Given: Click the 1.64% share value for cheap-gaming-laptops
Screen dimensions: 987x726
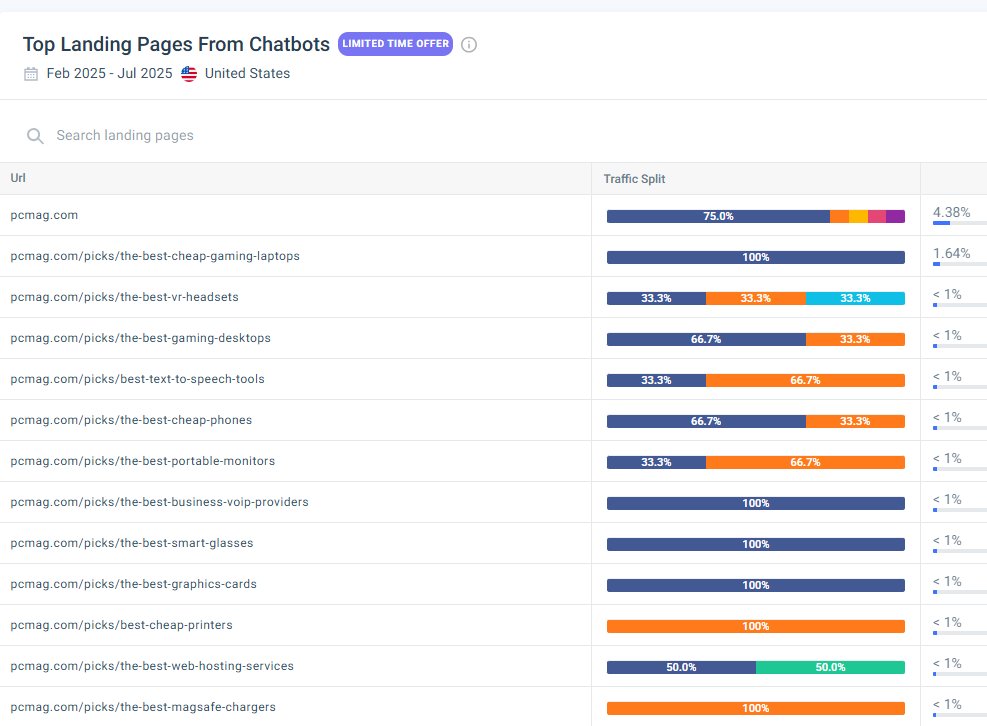Looking at the screenshot, I should click(951, 253).
